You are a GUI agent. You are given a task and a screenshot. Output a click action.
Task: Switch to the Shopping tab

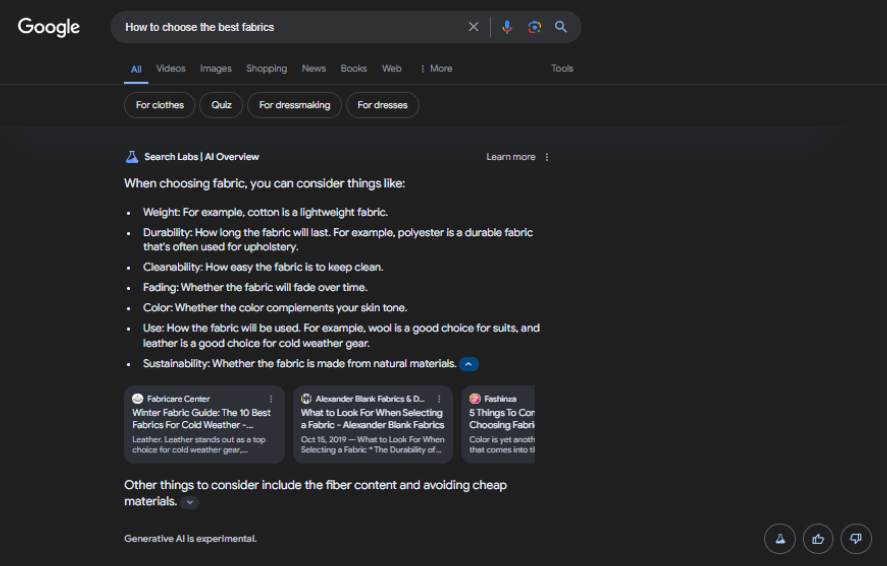coord(266,69)
